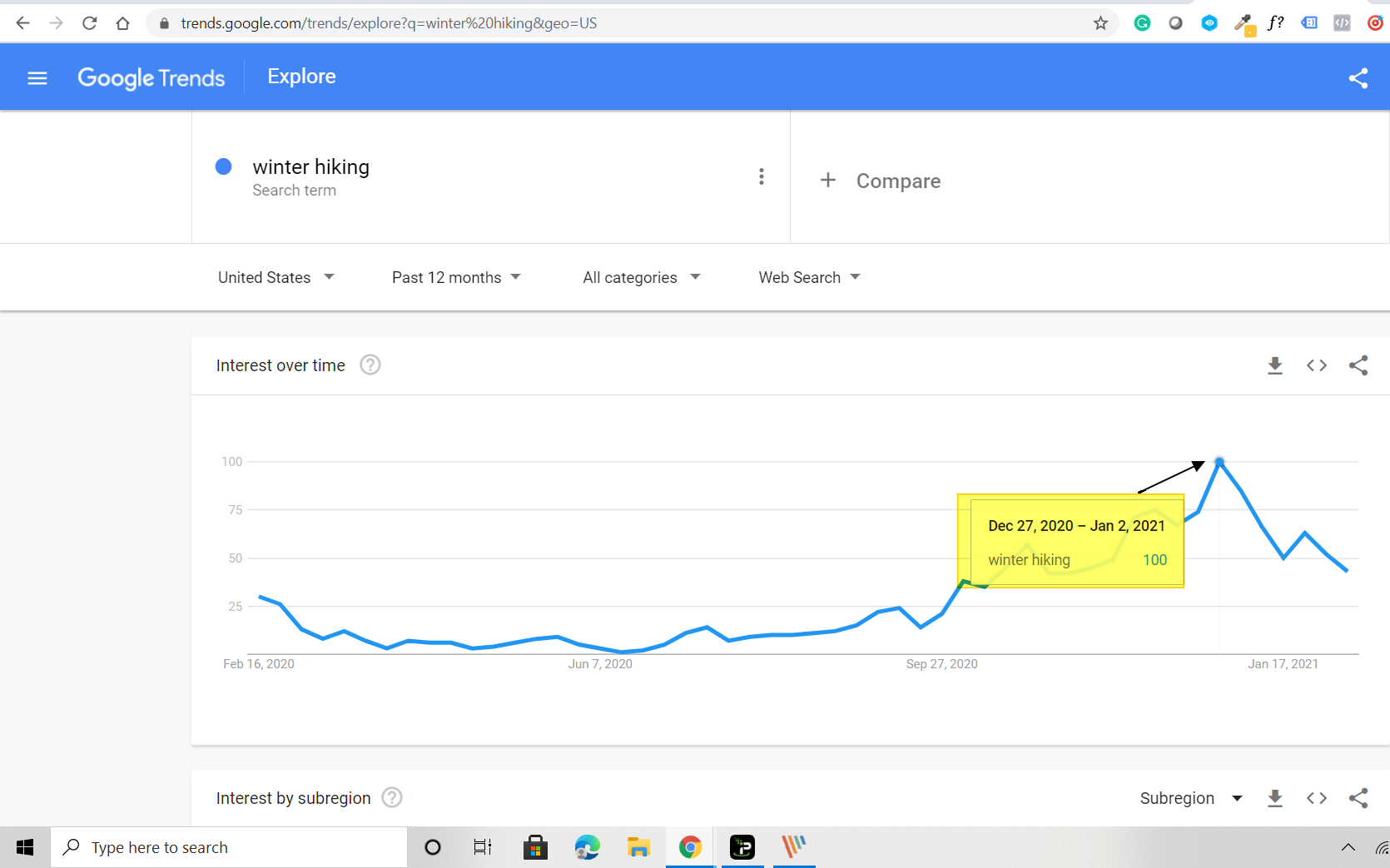Show hidden system tray icons
Viewport: 1390px width, 868px height.
point(1348,847)
